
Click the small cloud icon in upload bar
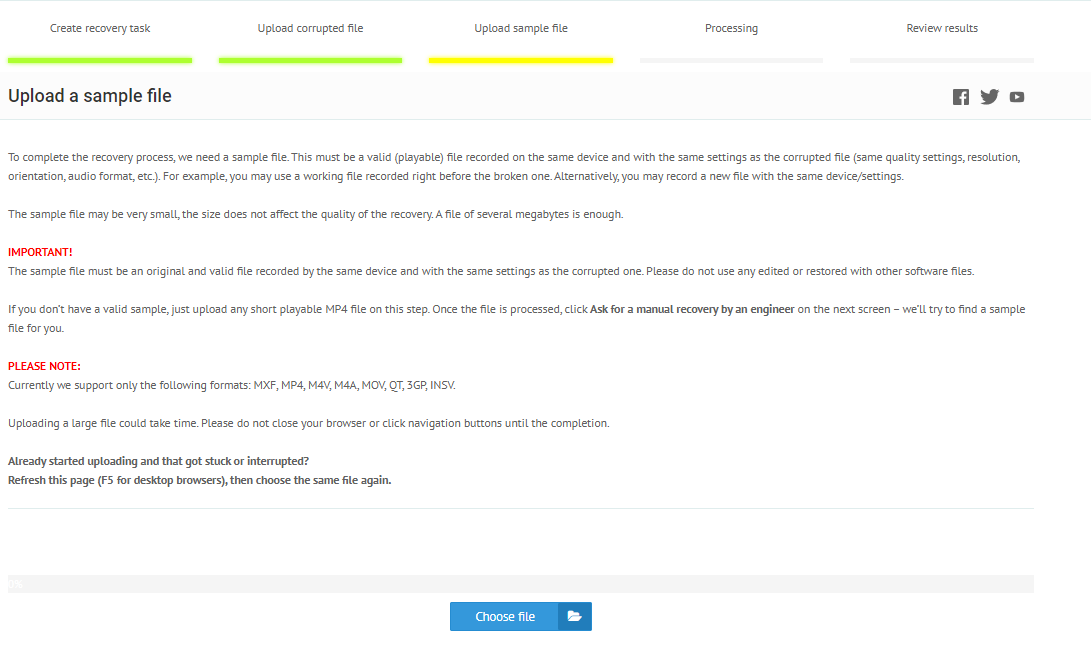coord(16,584)
